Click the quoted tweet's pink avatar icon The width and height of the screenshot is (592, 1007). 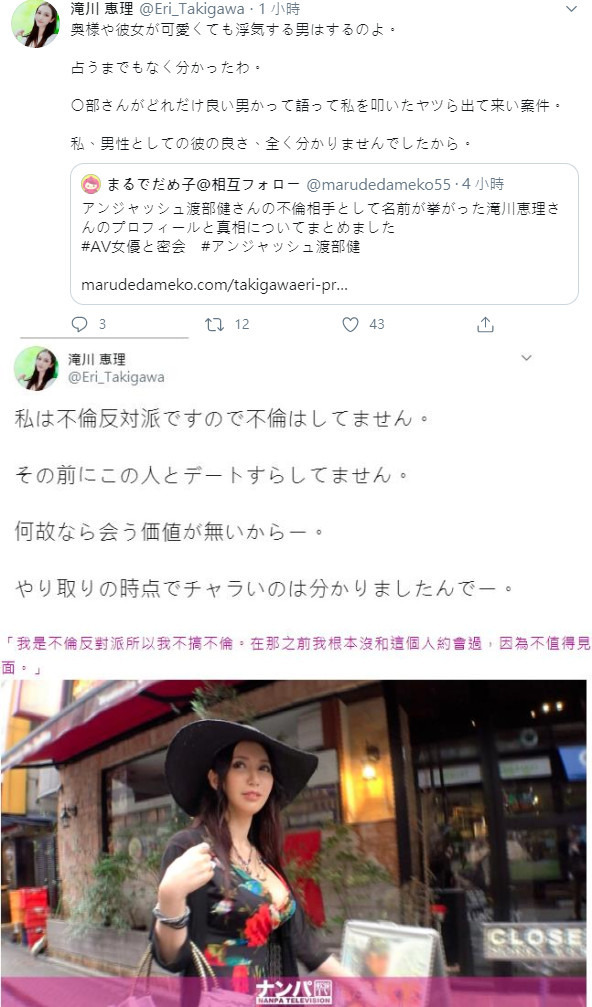[x=91, y=184]
